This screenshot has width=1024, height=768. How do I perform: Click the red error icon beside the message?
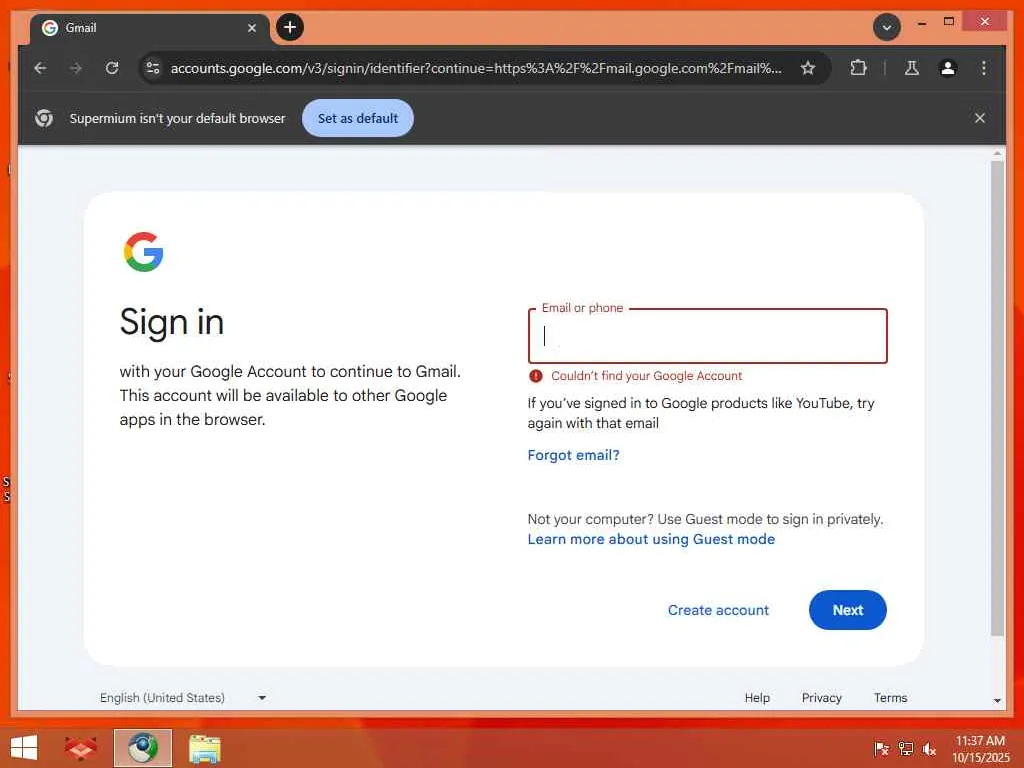tap(536, 376)
